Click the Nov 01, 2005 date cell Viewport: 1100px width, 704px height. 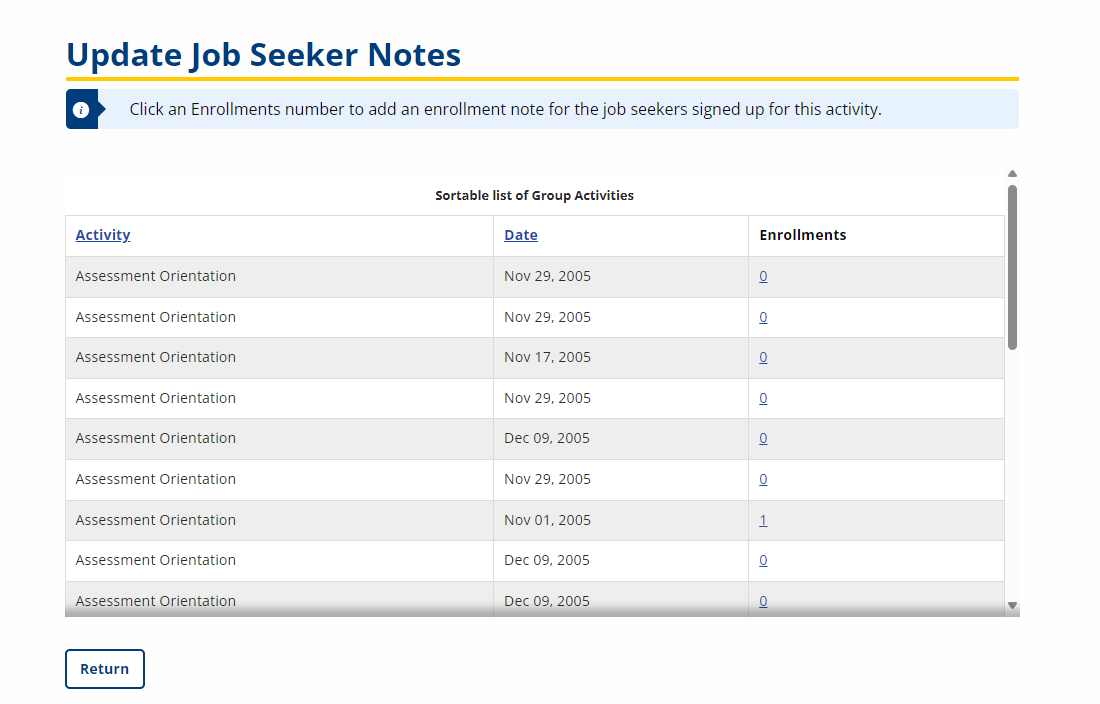point(547,520)
